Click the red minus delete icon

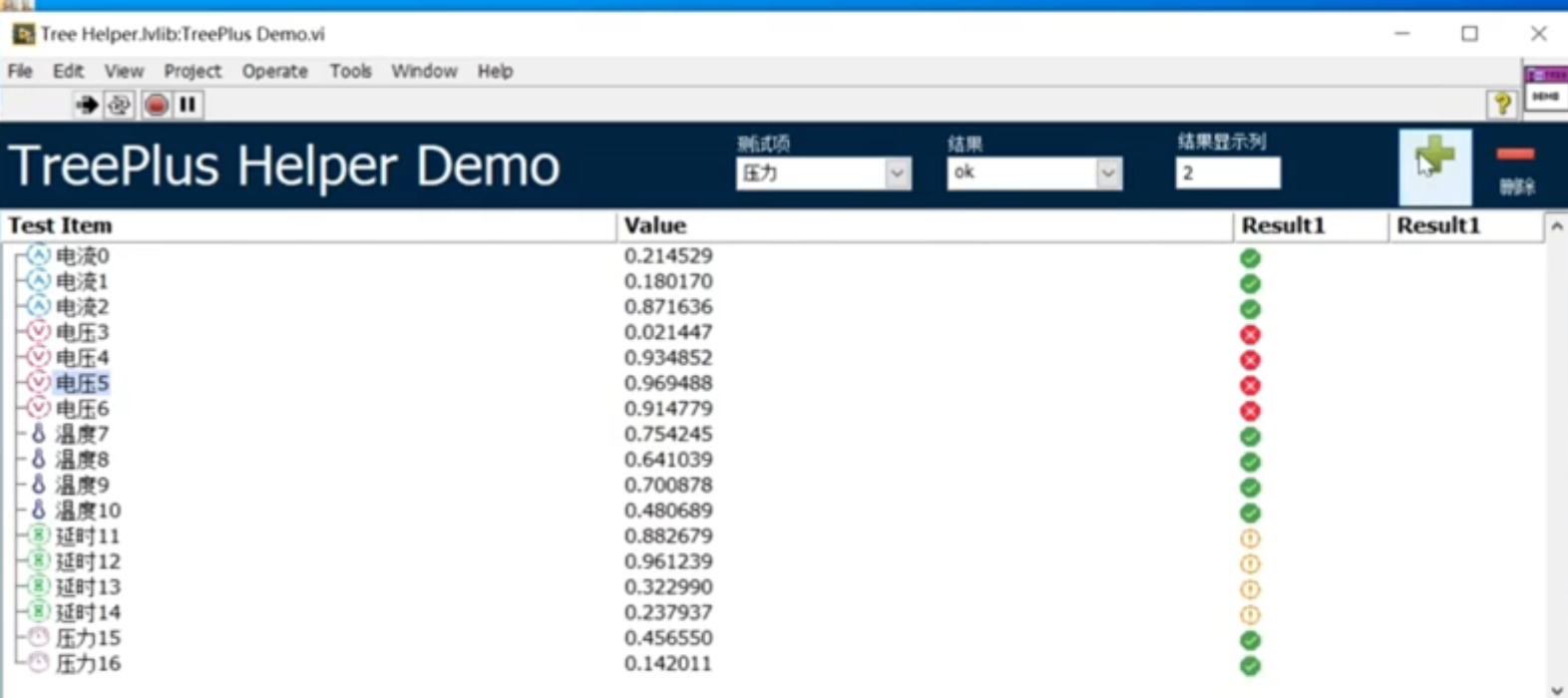click(x=1515, y=156)
